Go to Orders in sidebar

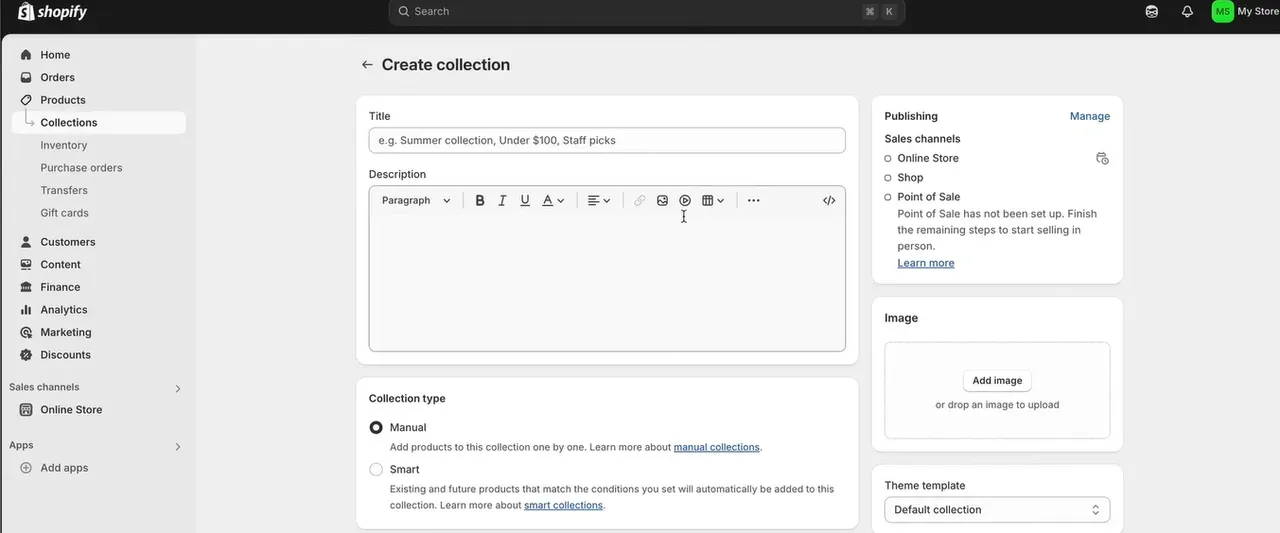(57, 77)
